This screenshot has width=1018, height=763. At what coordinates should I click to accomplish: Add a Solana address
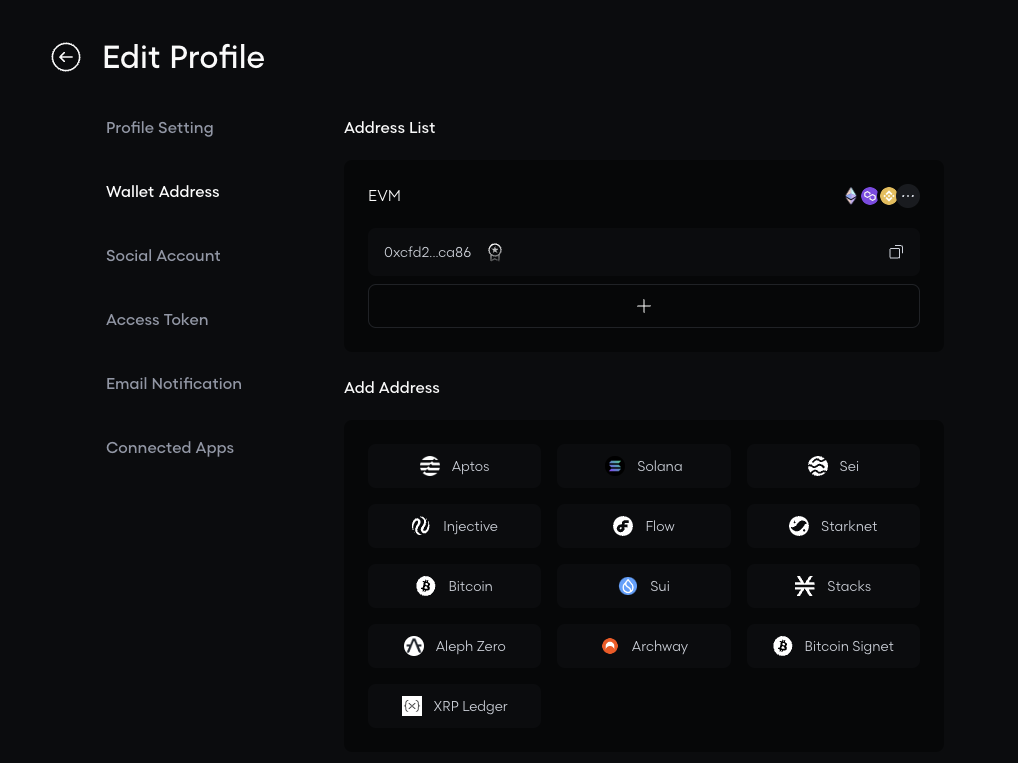(x=643, y=466)
